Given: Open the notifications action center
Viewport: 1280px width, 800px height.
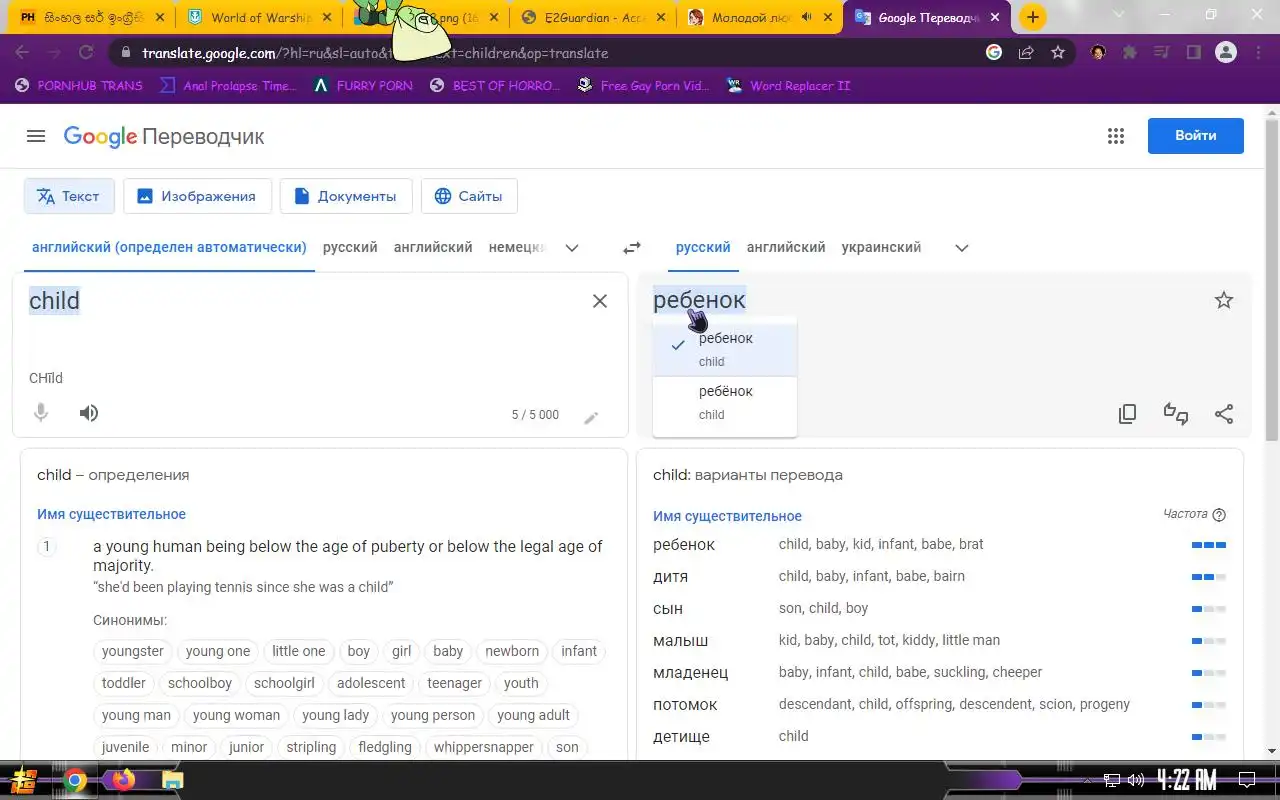Looking at the screenshot, I should click(x=1247, y=780).
